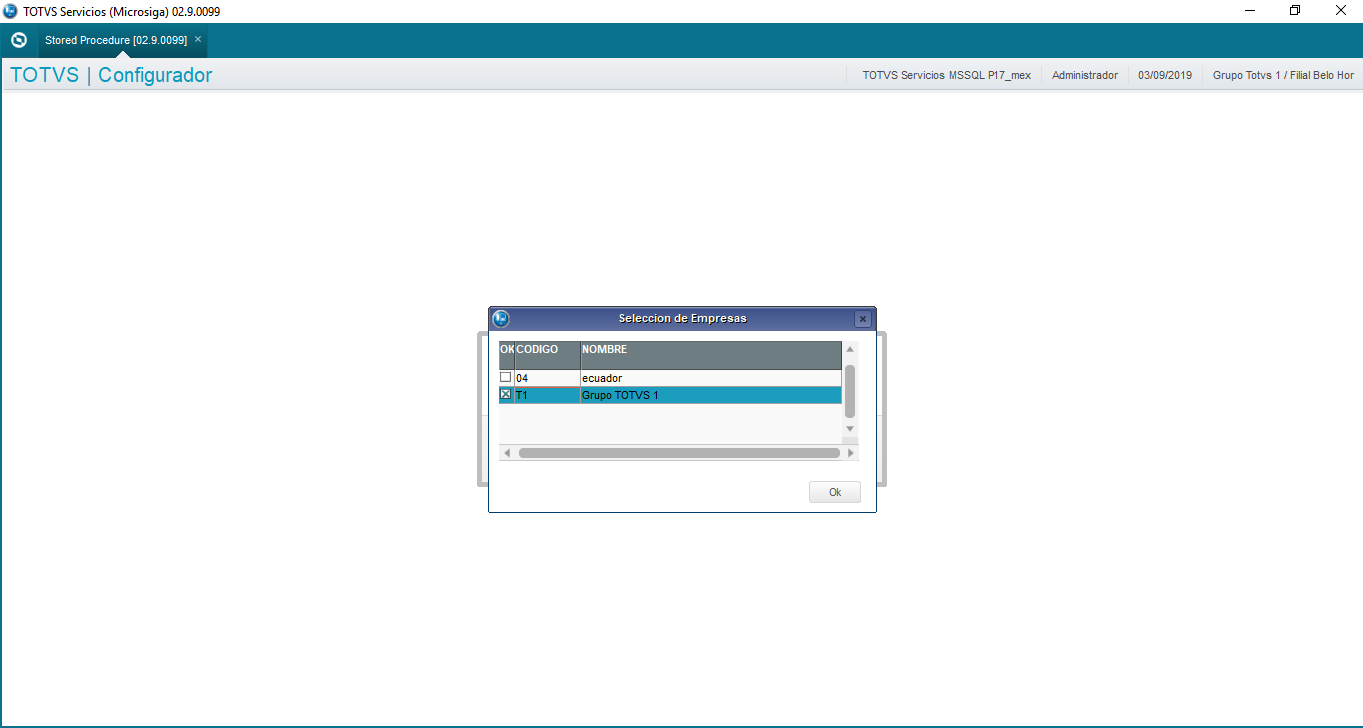
Task: Click 'Grupo Totvs 1 / Filial Belo Hor' label
Action: pyautogui.click(x=1283, y=75)
